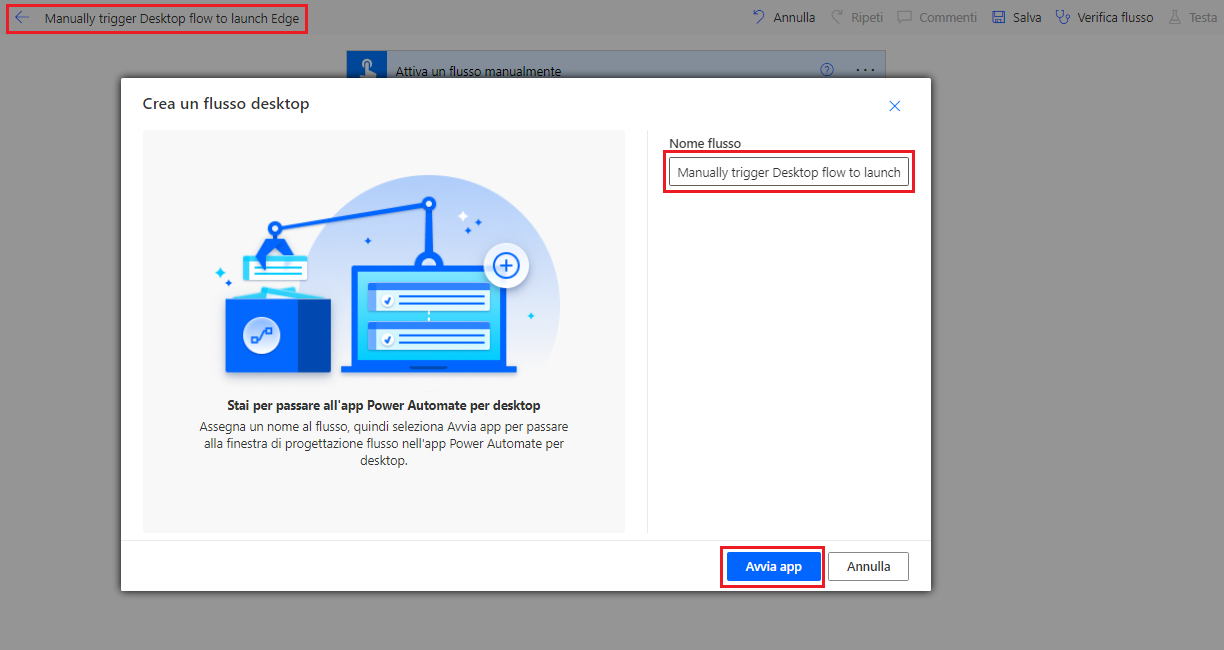The height and width of the screenshot is (650, 1224).
Task: Close the Crea un flusso desktop dialog
Action: (x=895, y=106)
